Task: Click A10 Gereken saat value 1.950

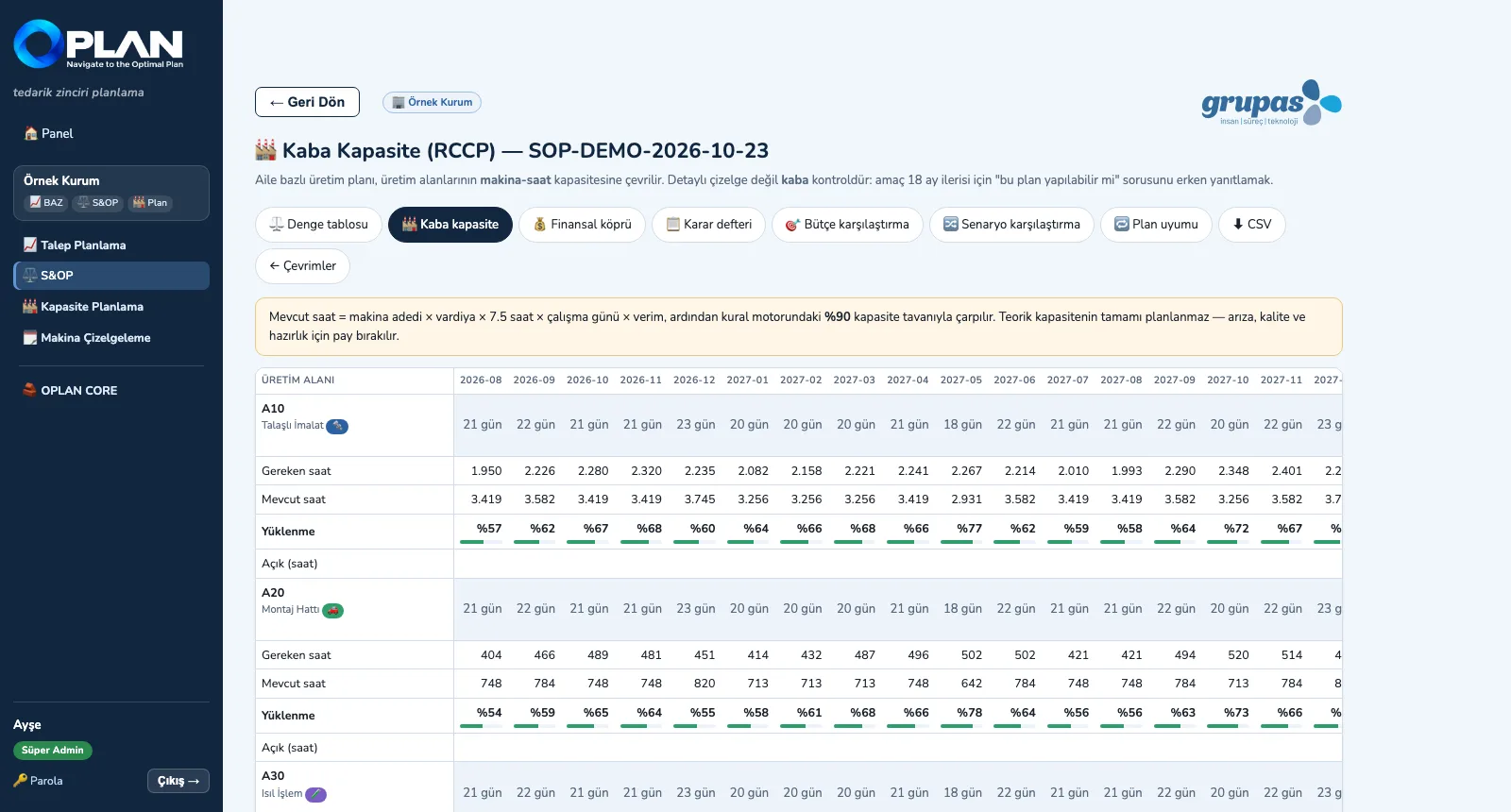Action: tap(486, 471)
